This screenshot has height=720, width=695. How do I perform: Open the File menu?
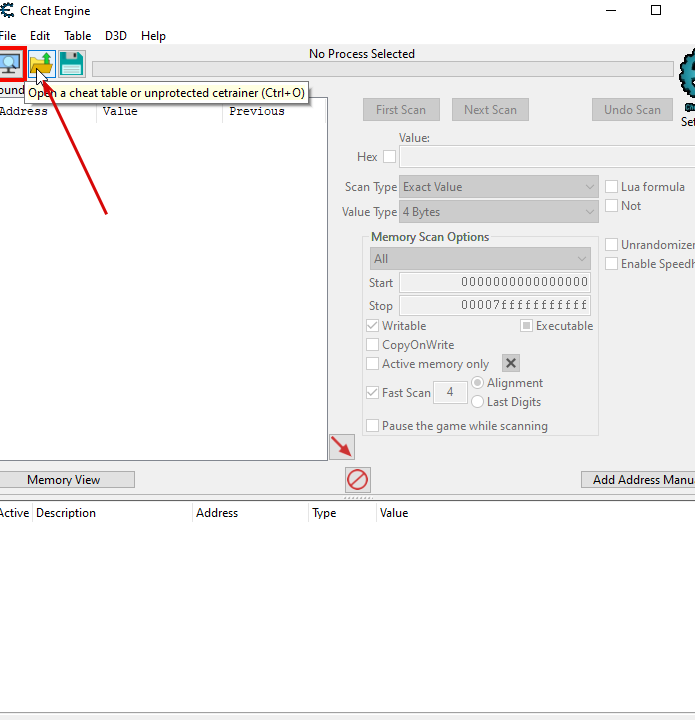click(x=8, y=36)
